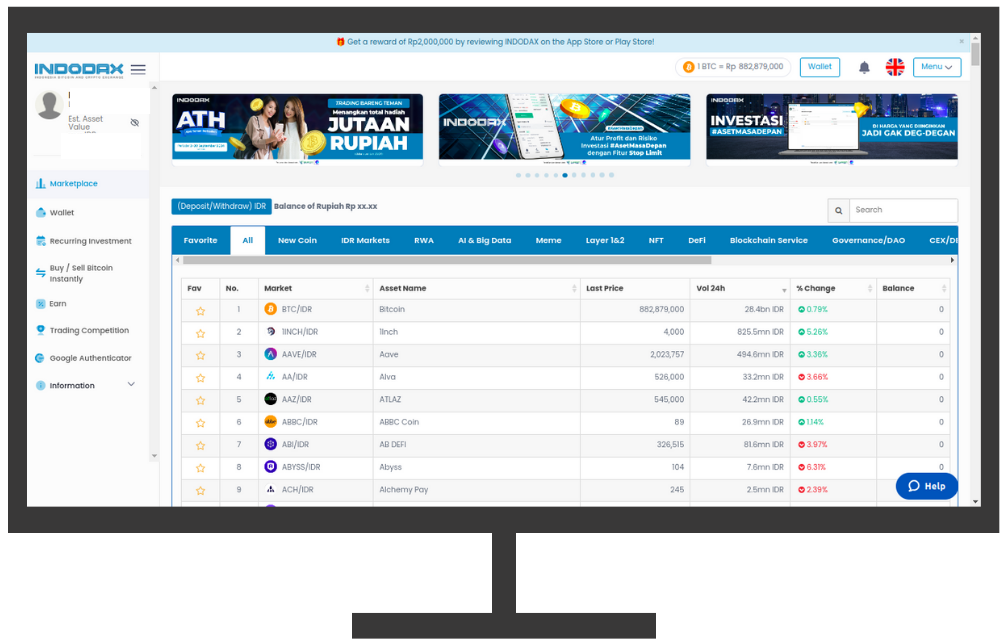Click the INDODAX logo
Screen dimensions: 1005x644
(x=79, y=69)
